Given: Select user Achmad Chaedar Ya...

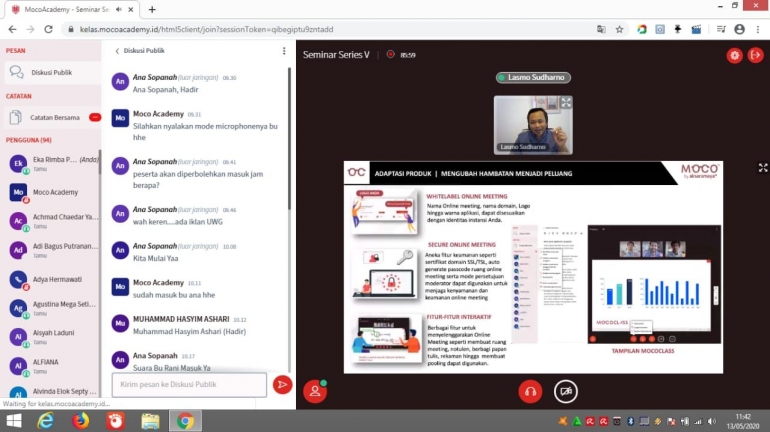Looking at the screenshot, I should point(52,221).
